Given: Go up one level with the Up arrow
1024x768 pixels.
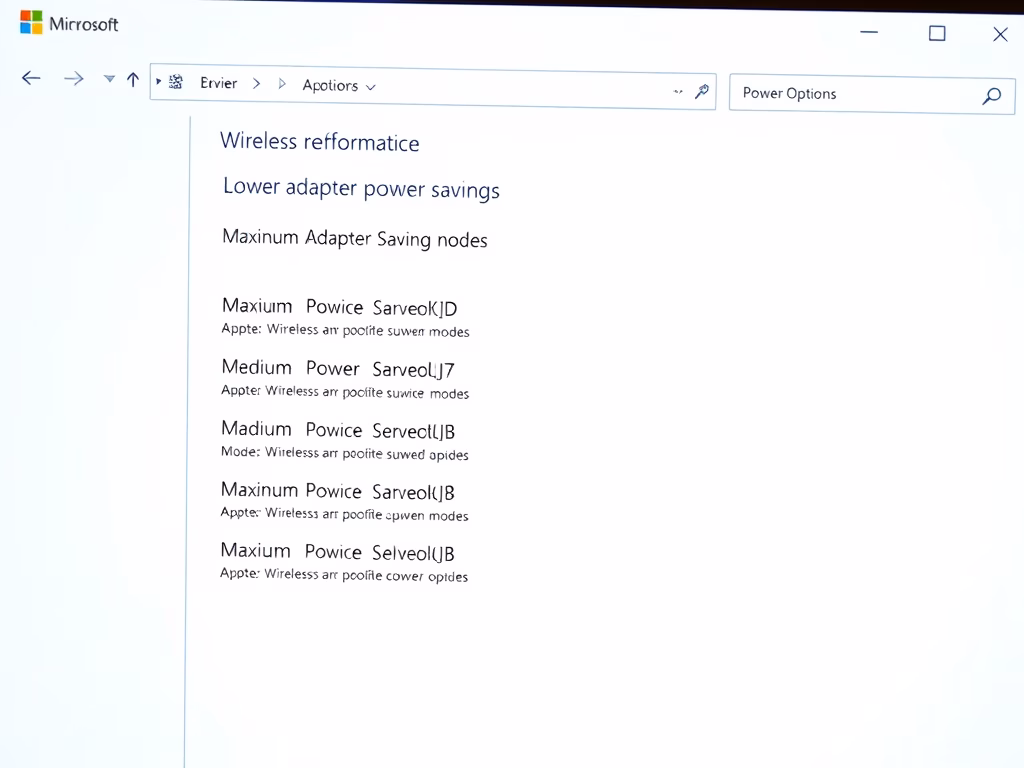Looking at the screenshot, I should (132, 80).
